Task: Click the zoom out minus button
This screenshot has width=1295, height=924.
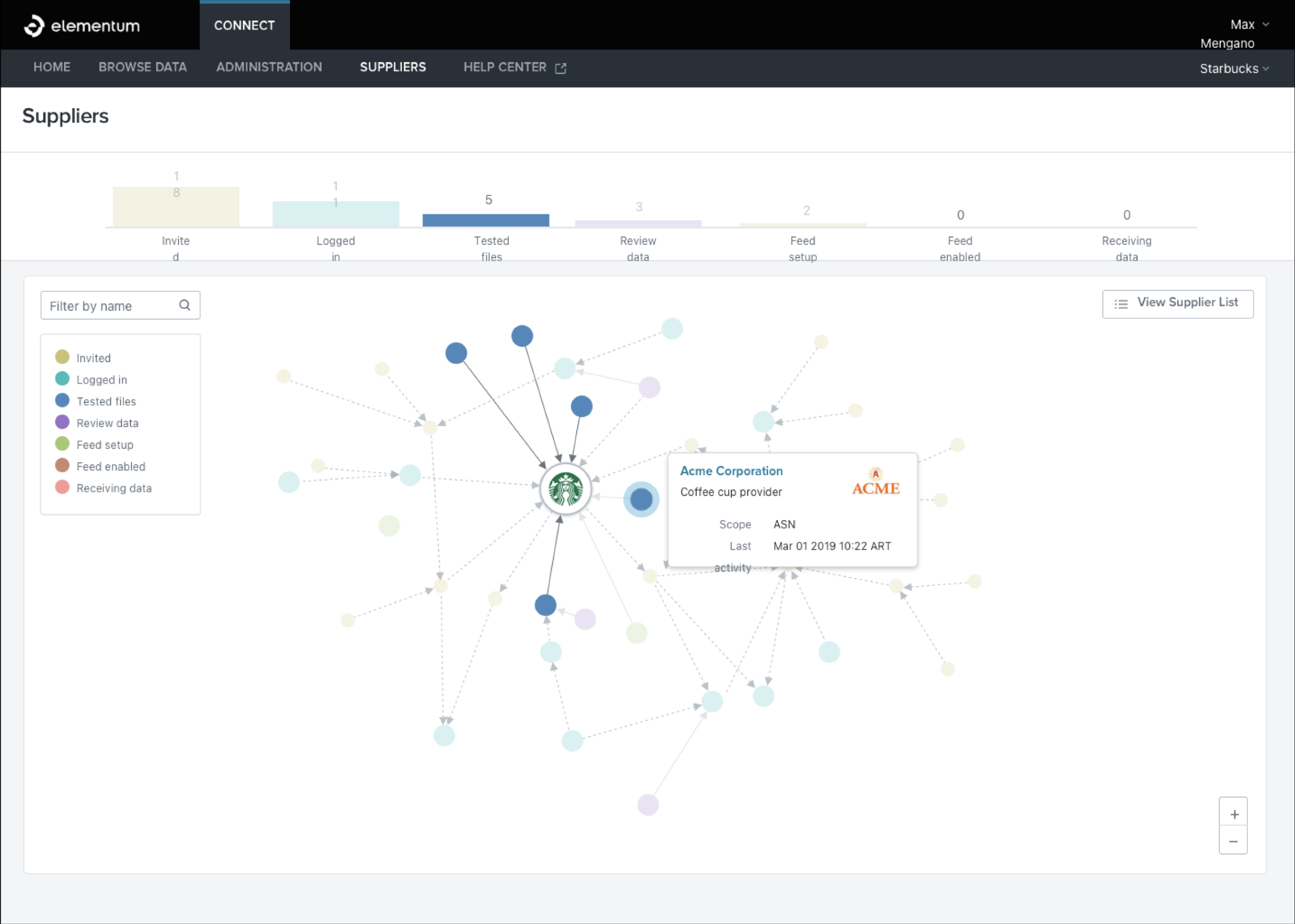Action: (1233, 841)
